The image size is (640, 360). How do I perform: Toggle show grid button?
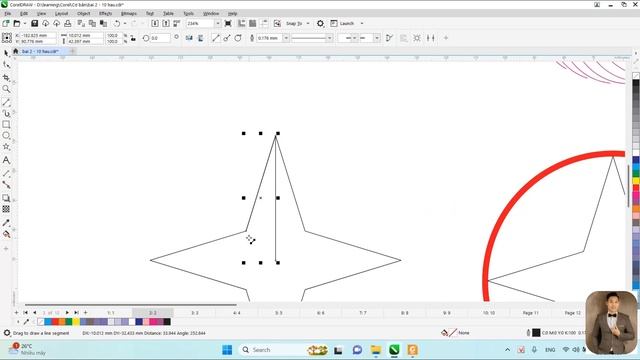(253, 24)
